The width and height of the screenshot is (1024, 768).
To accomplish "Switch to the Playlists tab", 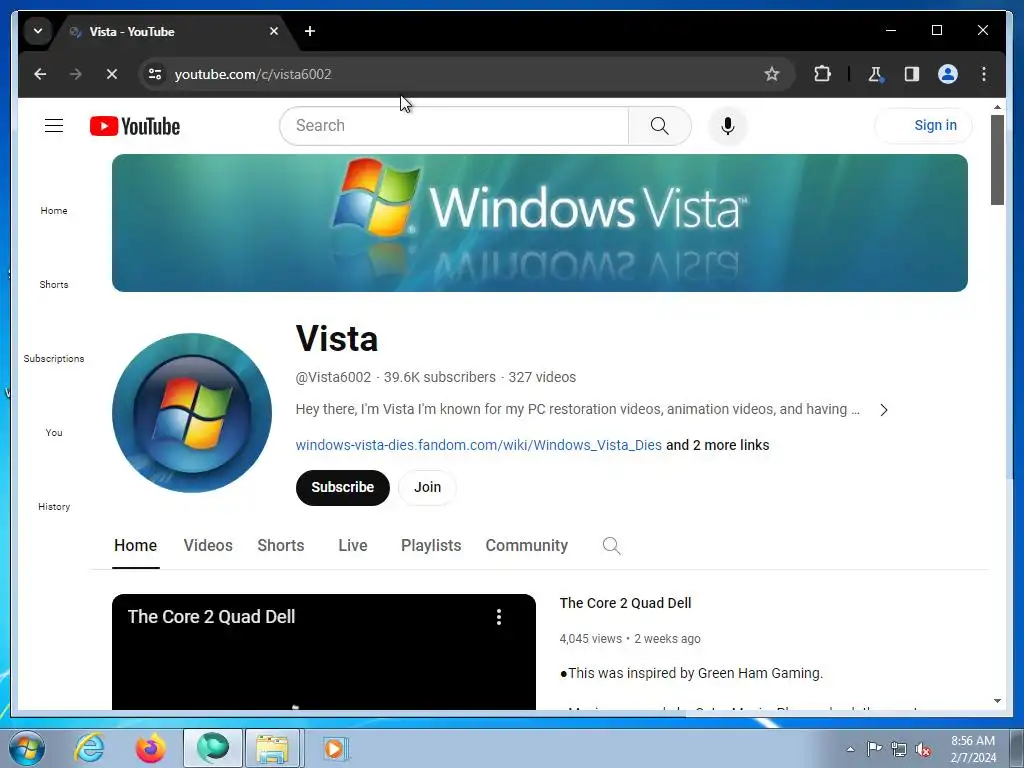I will point(431,545).
